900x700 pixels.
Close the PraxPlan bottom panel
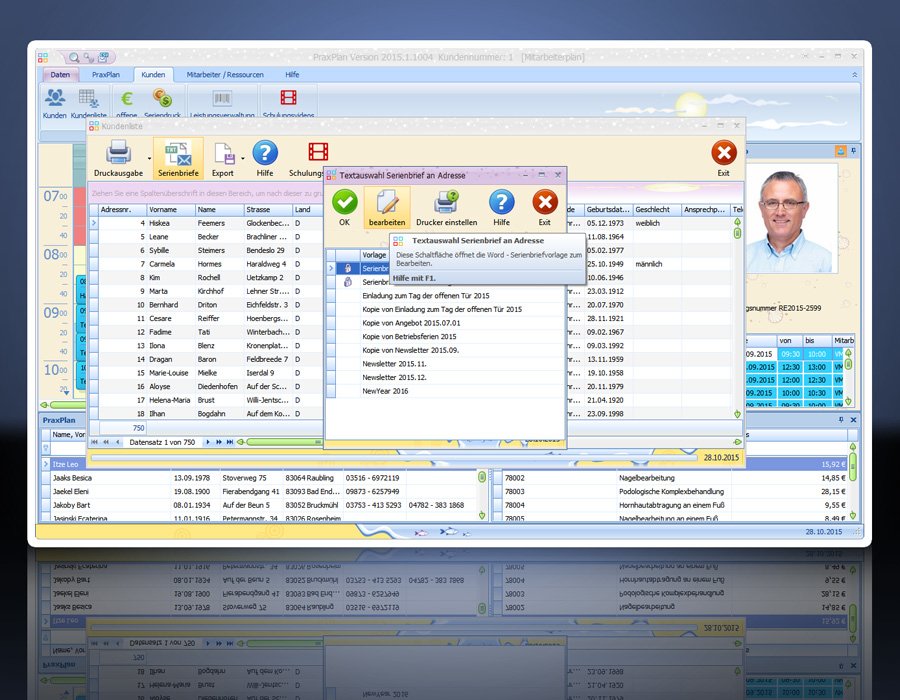coord(853,420)
